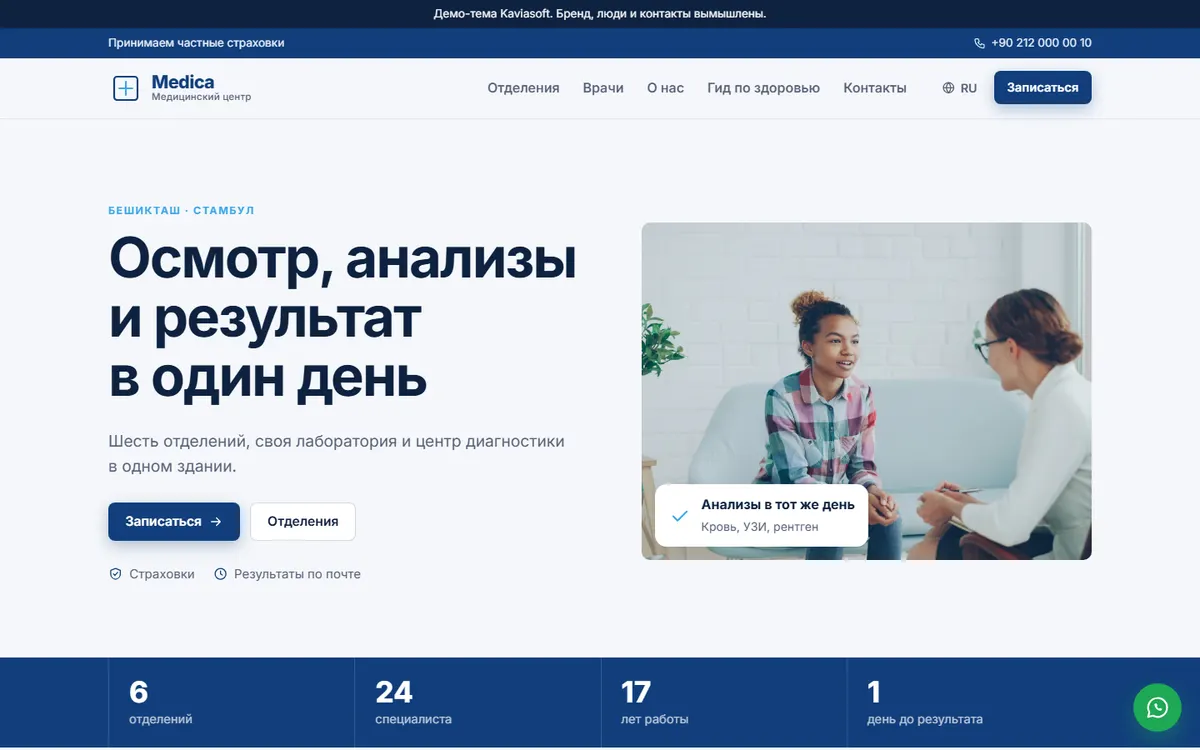This screenshot has width=1200, height=750.
Task: Click the БЕШИКТАШ · СТАМБУЛ eyebrow text
Action: point(181,211)
